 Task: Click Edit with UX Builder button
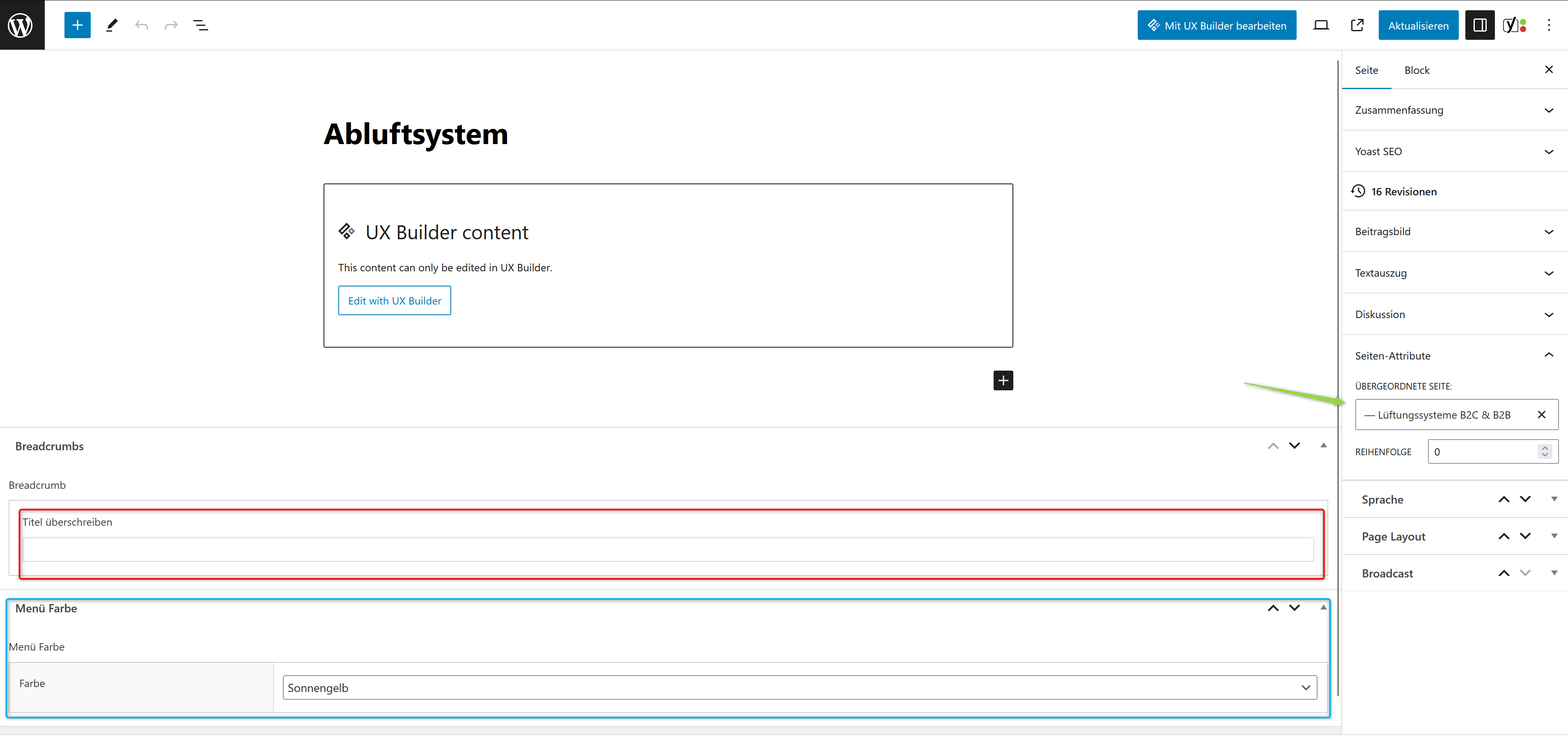[395, 301]
